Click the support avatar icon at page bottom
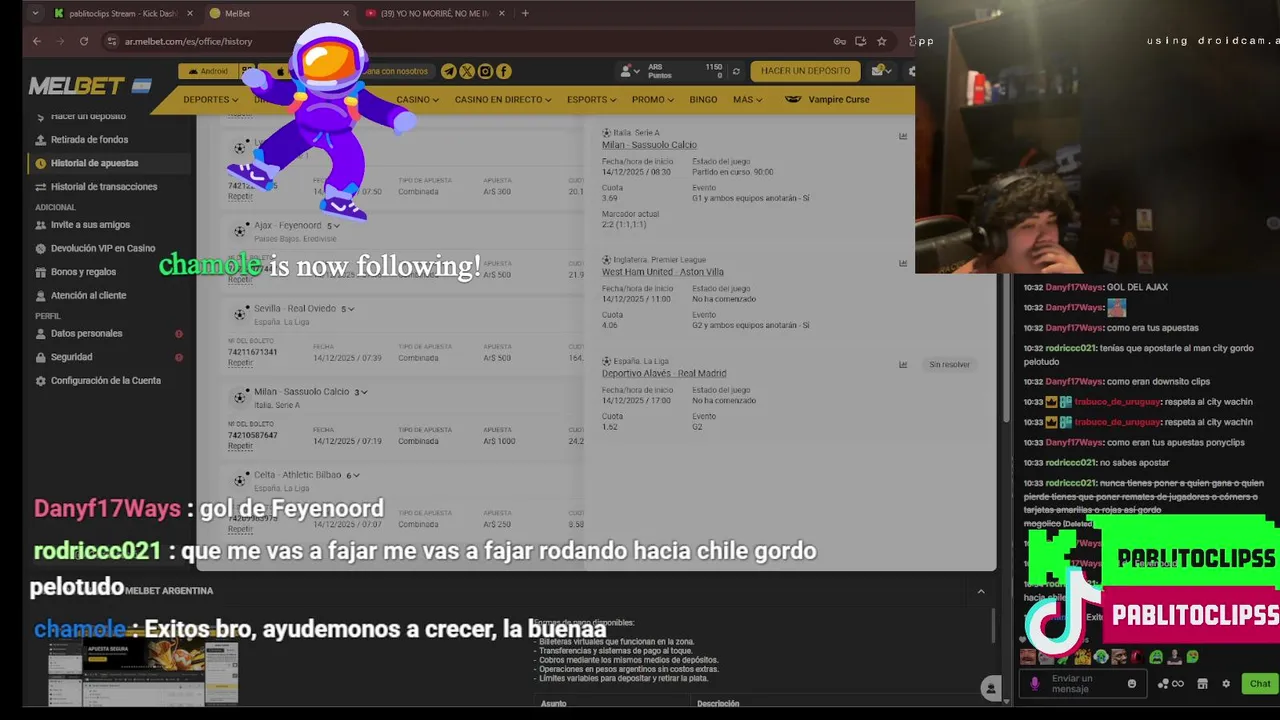The height and width of the screenshot is (720, 1280). (990, 687)
